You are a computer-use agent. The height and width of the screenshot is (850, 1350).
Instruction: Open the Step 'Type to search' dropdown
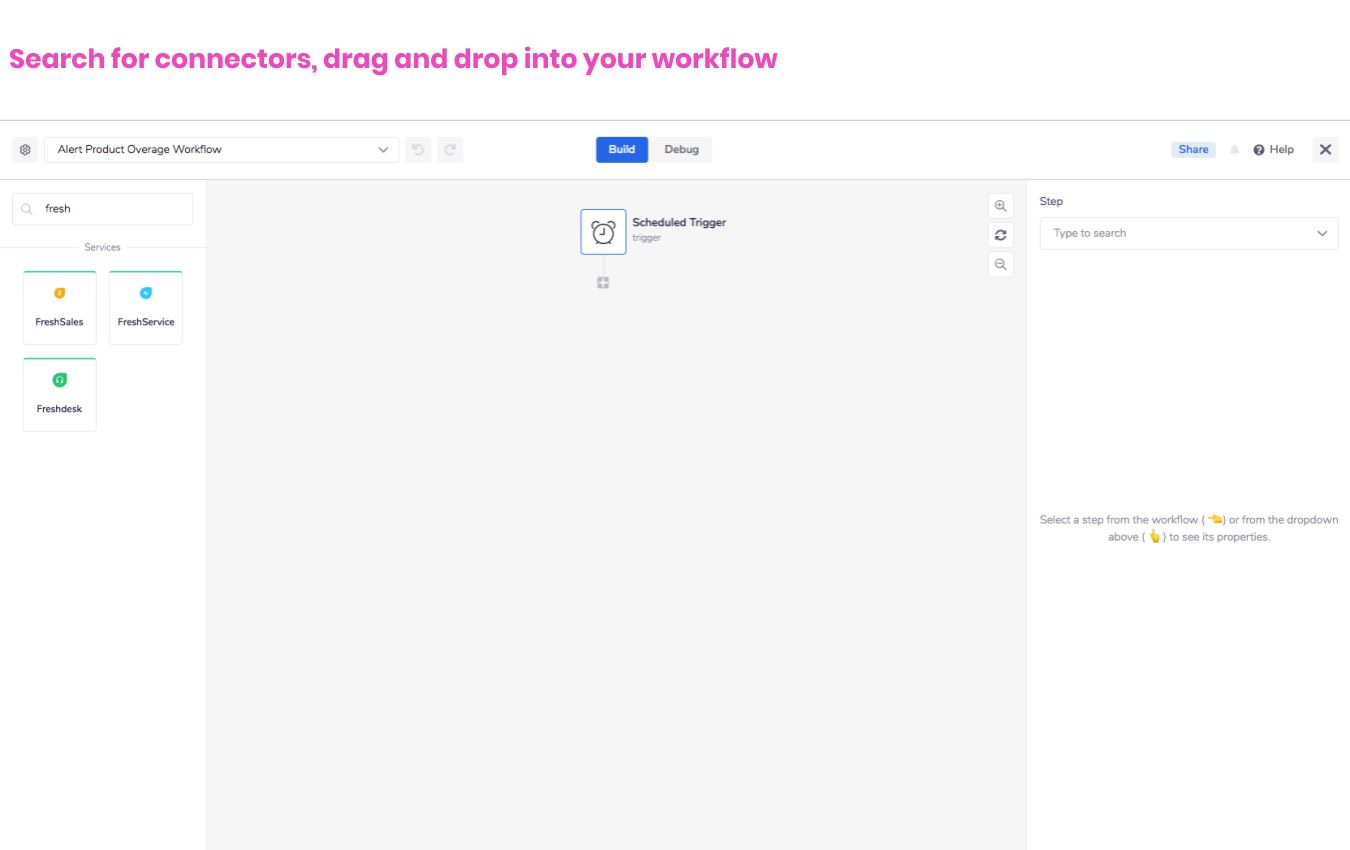[1188, 233]
